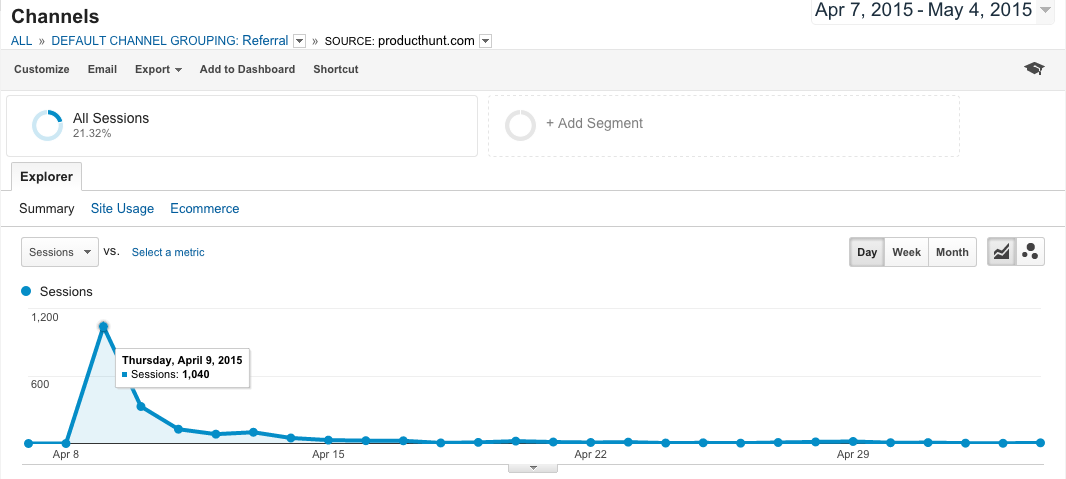Switch to motion chart bubbles icon
Screen dimensions: 1066x479
pyautogui.click(x=1030, y=252)
